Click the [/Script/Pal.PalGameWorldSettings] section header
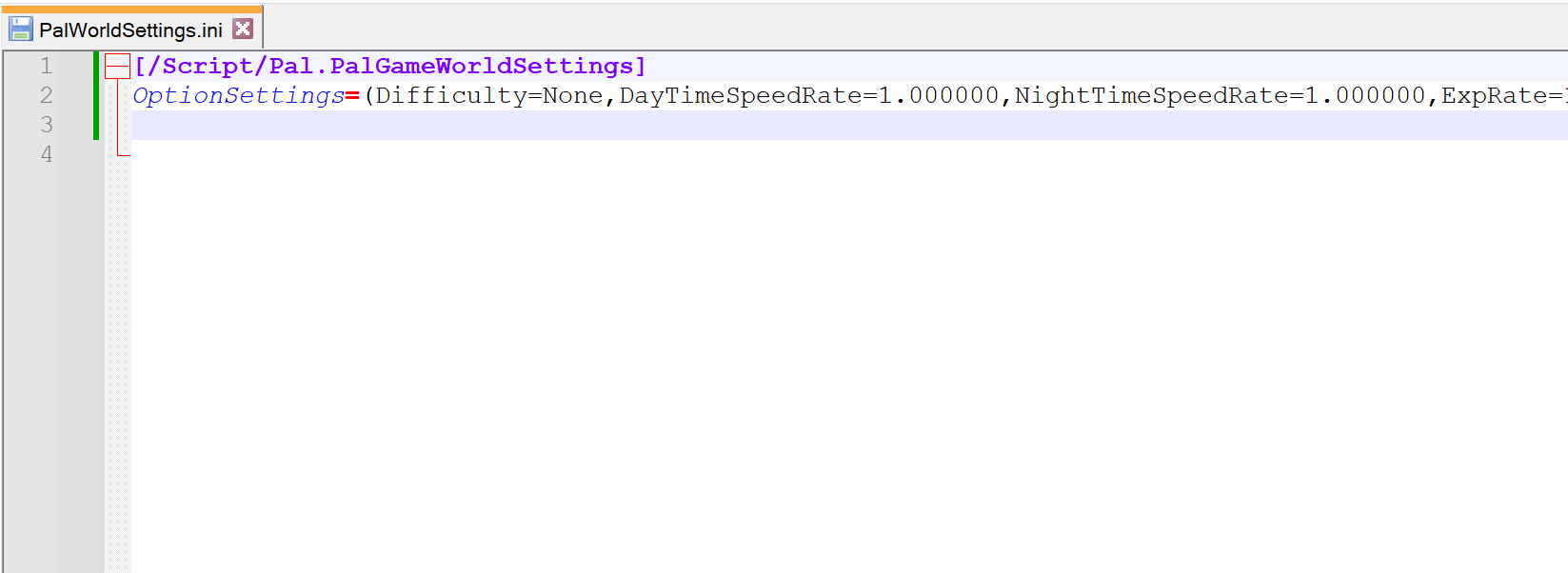This screenshot has width=1568, height=573. pyautogui.click(x=389, y=67)
